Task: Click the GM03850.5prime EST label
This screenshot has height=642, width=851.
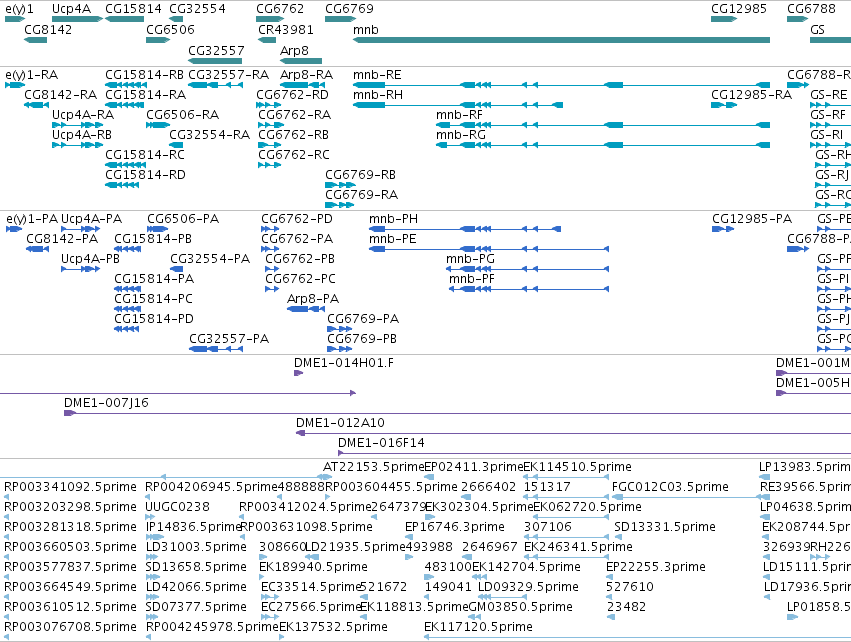Action: click(x=520, y=607)
